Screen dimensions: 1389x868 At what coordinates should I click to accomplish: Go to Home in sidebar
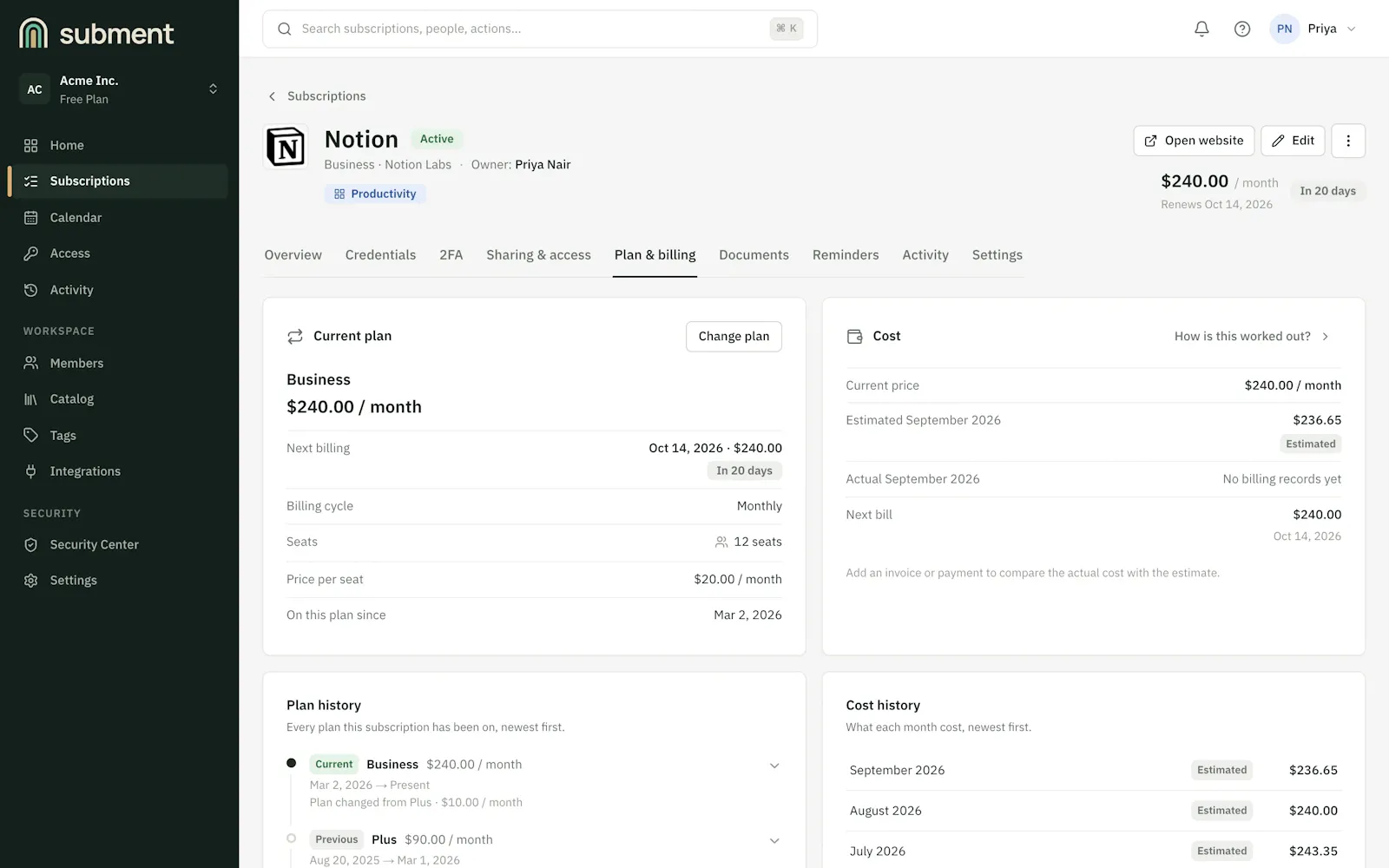pyautogui.click(x=118, y=145)
